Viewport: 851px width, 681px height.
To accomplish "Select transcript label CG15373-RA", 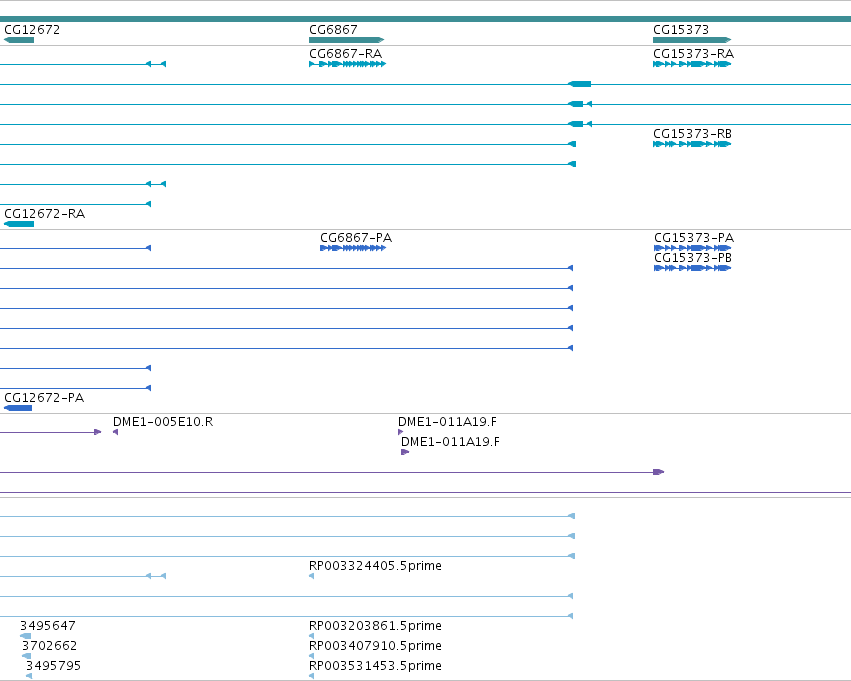I will pos(693,54).
